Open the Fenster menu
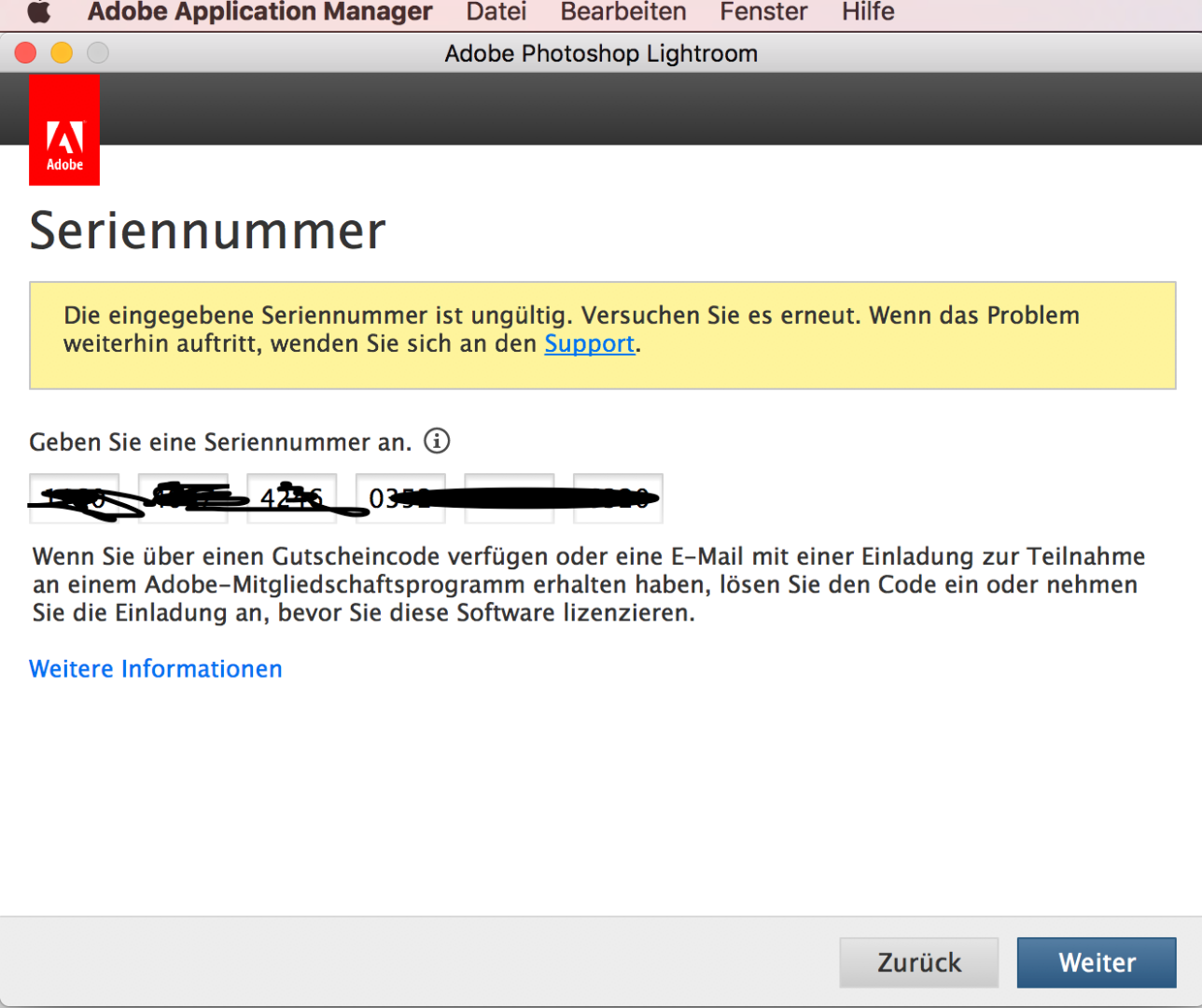Viewport: 1202px width, 1008px height. (763, 12)
